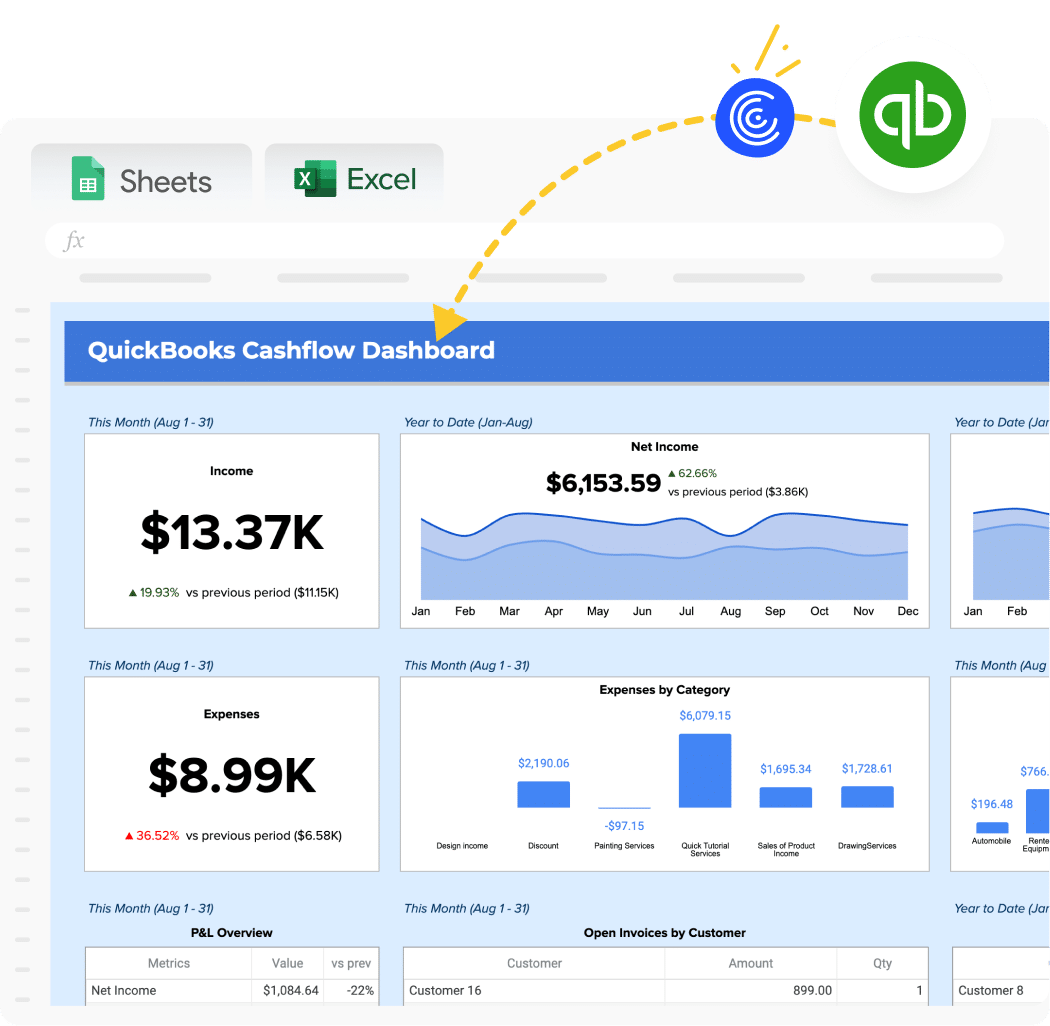1050x1026 pixels.
Task: Click the Google Sheets file icon
Action: tap(88, 180)
